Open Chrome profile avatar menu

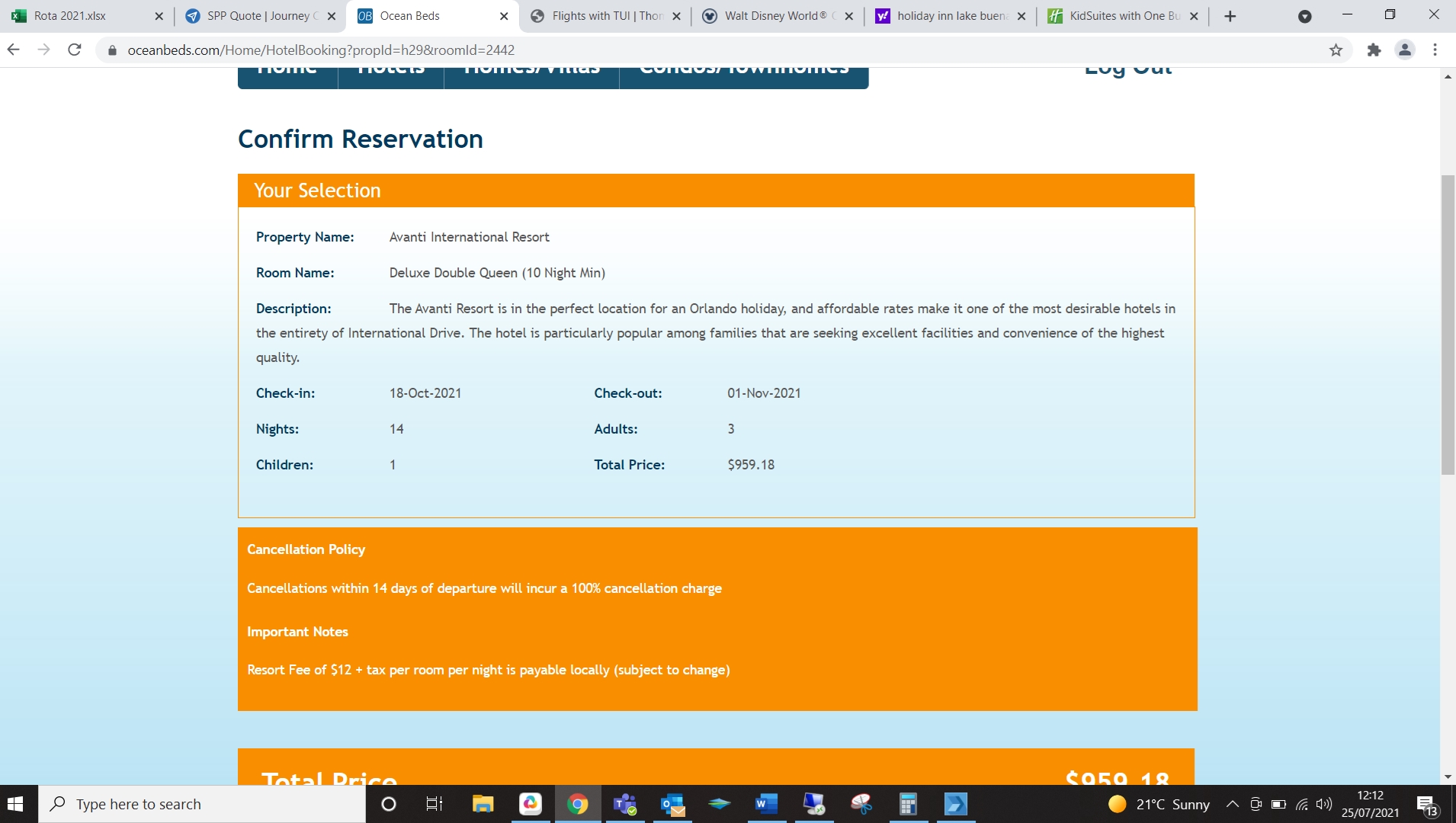click(1405, 50)
